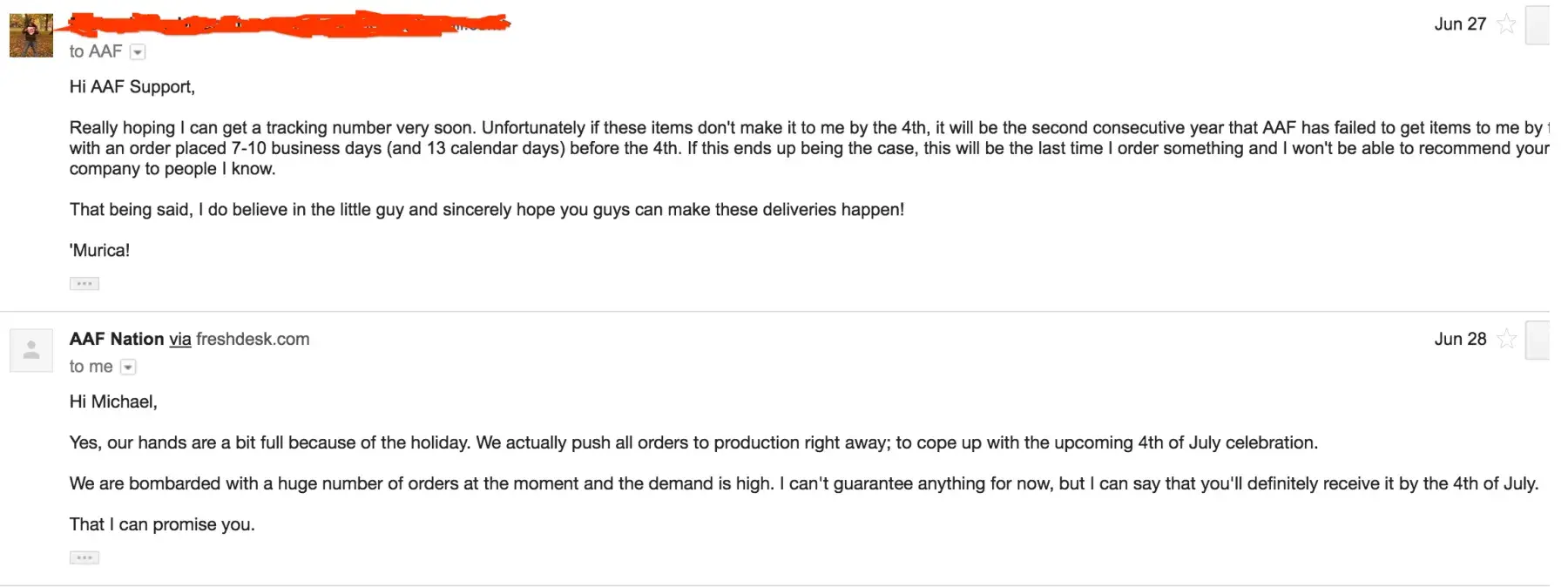Click the AAF Nation sender name

[117, 339]
